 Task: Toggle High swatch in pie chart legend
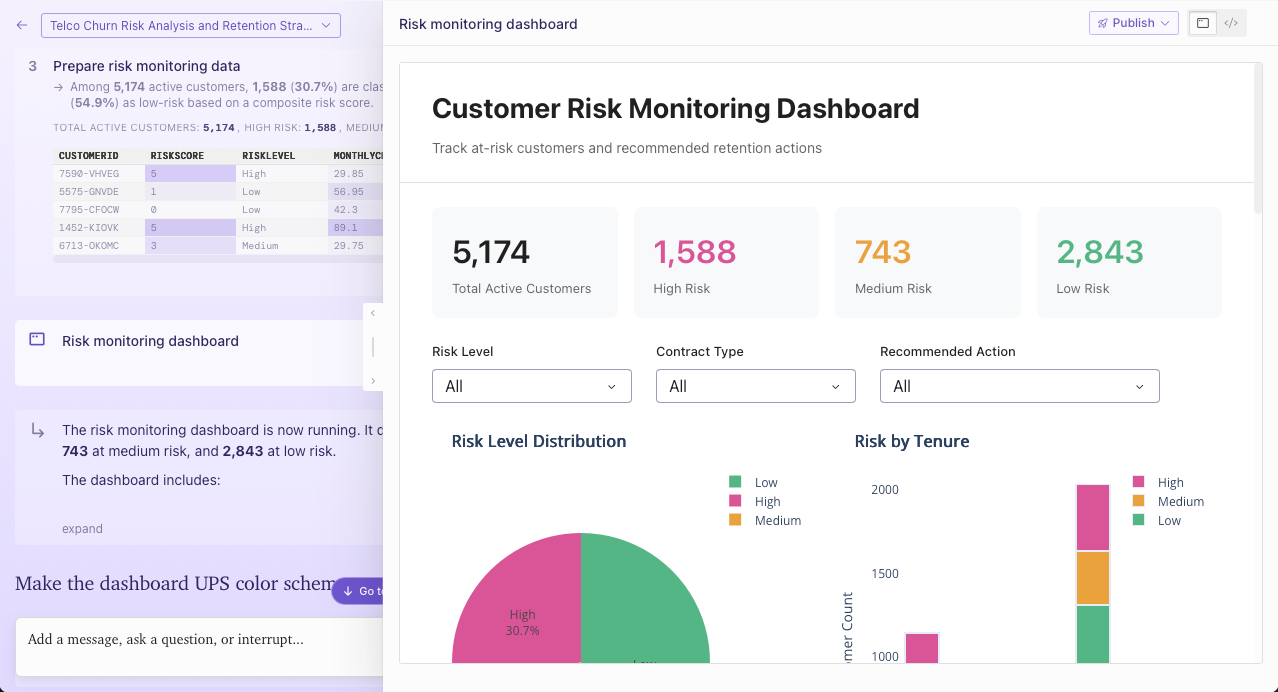[735, 501]
